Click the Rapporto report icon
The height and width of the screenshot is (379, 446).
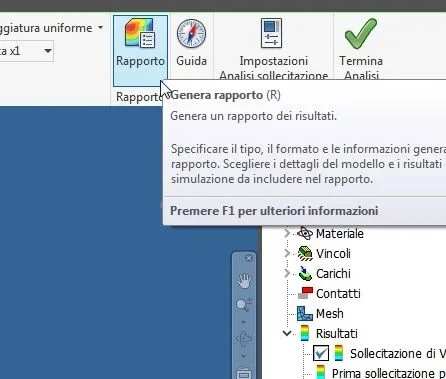(x=140, y=33)
